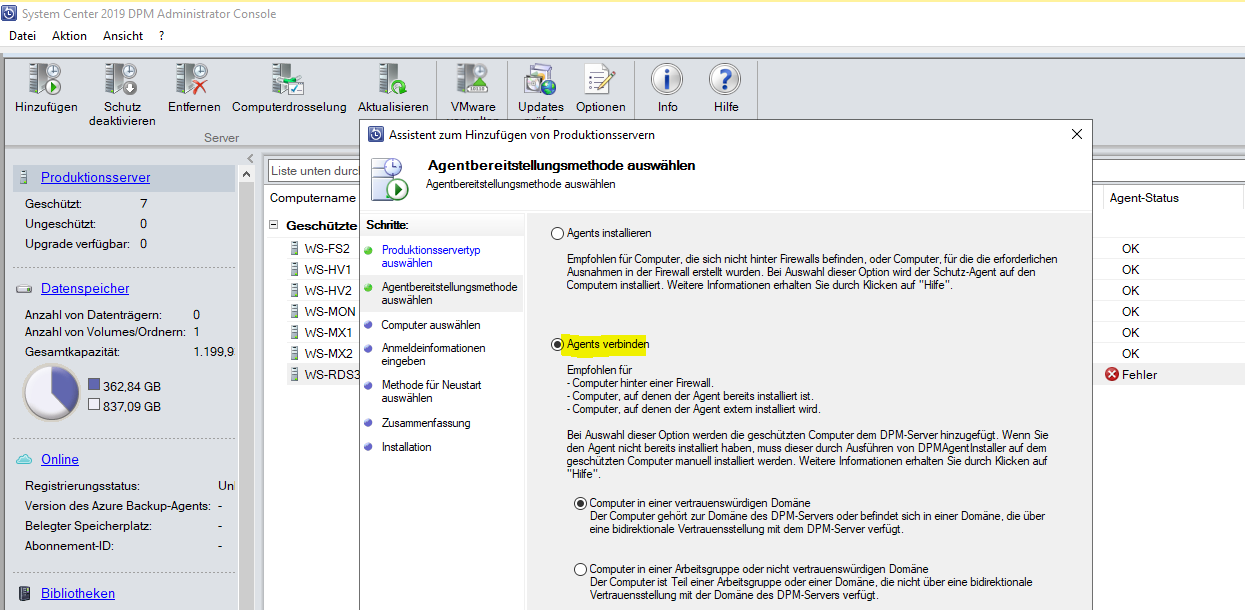Viewport: 1245px width, 610px height.
Task: Select step Agentbereitstellungsmethode auswählen in wizard
Action: (x=449, y=293)
